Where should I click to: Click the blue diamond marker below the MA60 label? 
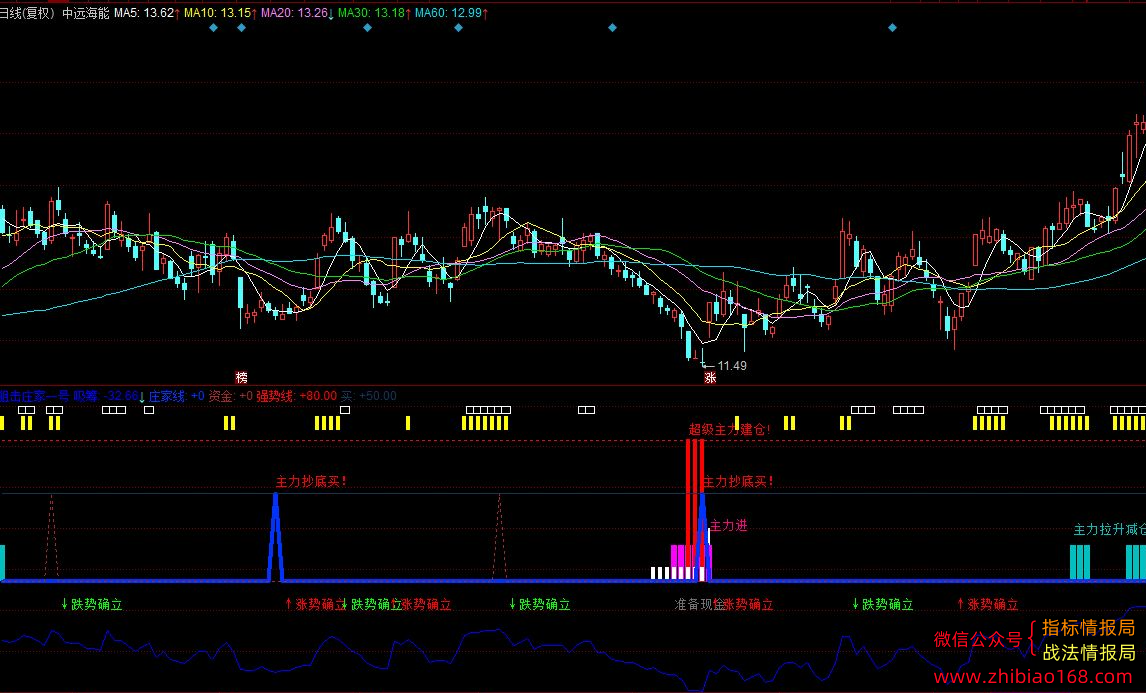tap(458, 28)
